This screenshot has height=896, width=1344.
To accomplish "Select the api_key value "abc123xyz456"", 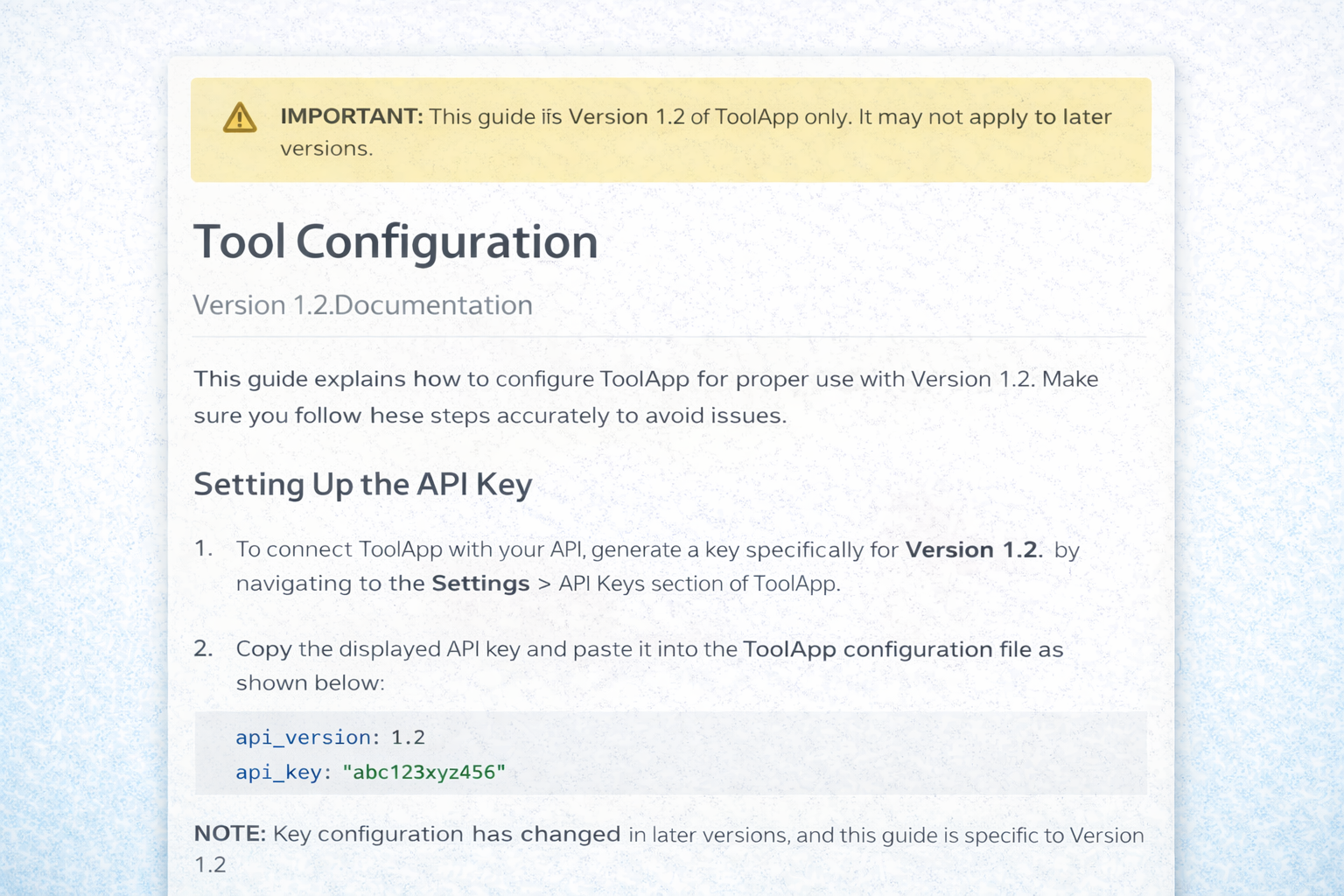I will point(426,771).
